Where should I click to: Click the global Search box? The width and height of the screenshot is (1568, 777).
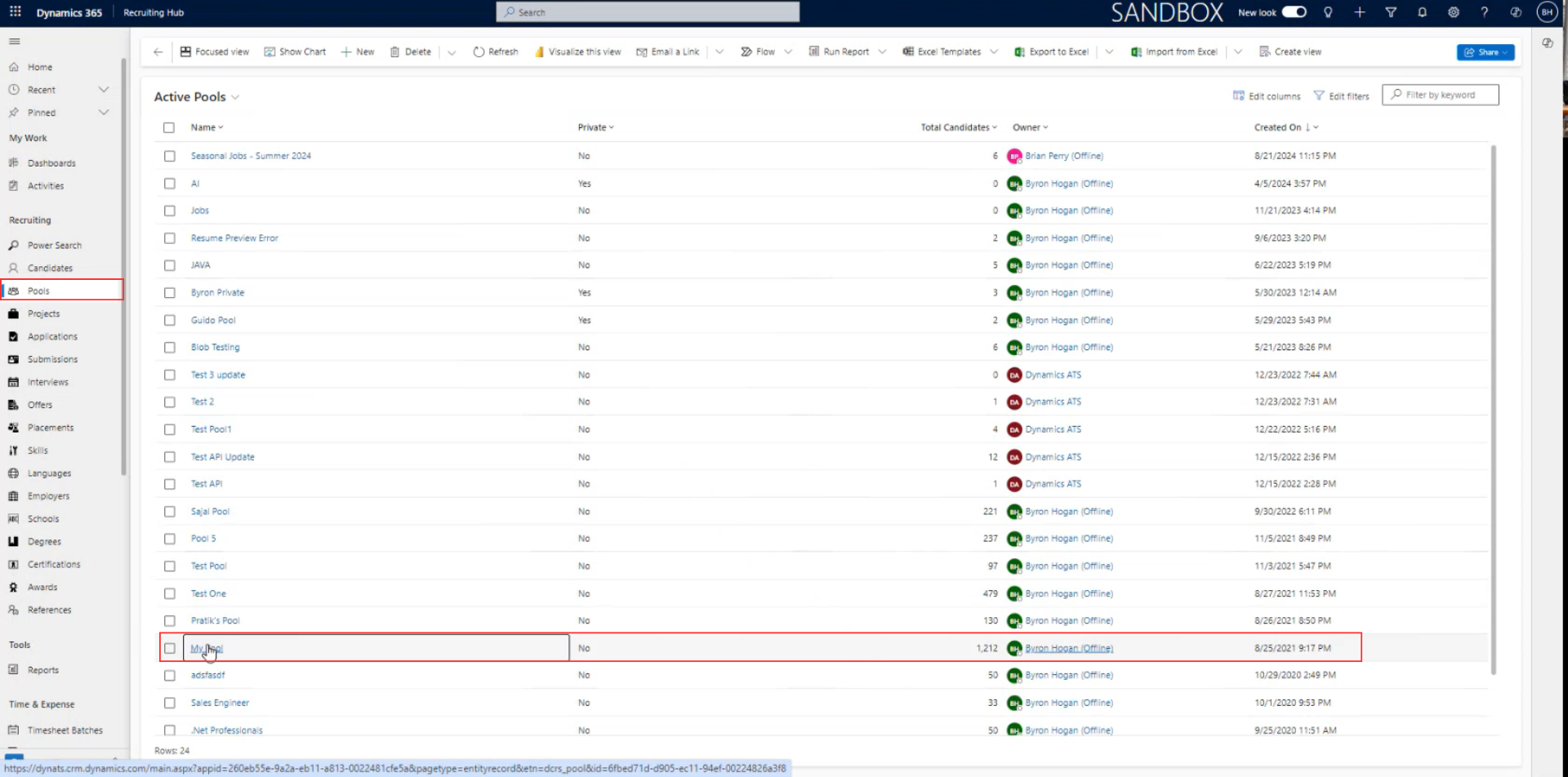[648, 12]
